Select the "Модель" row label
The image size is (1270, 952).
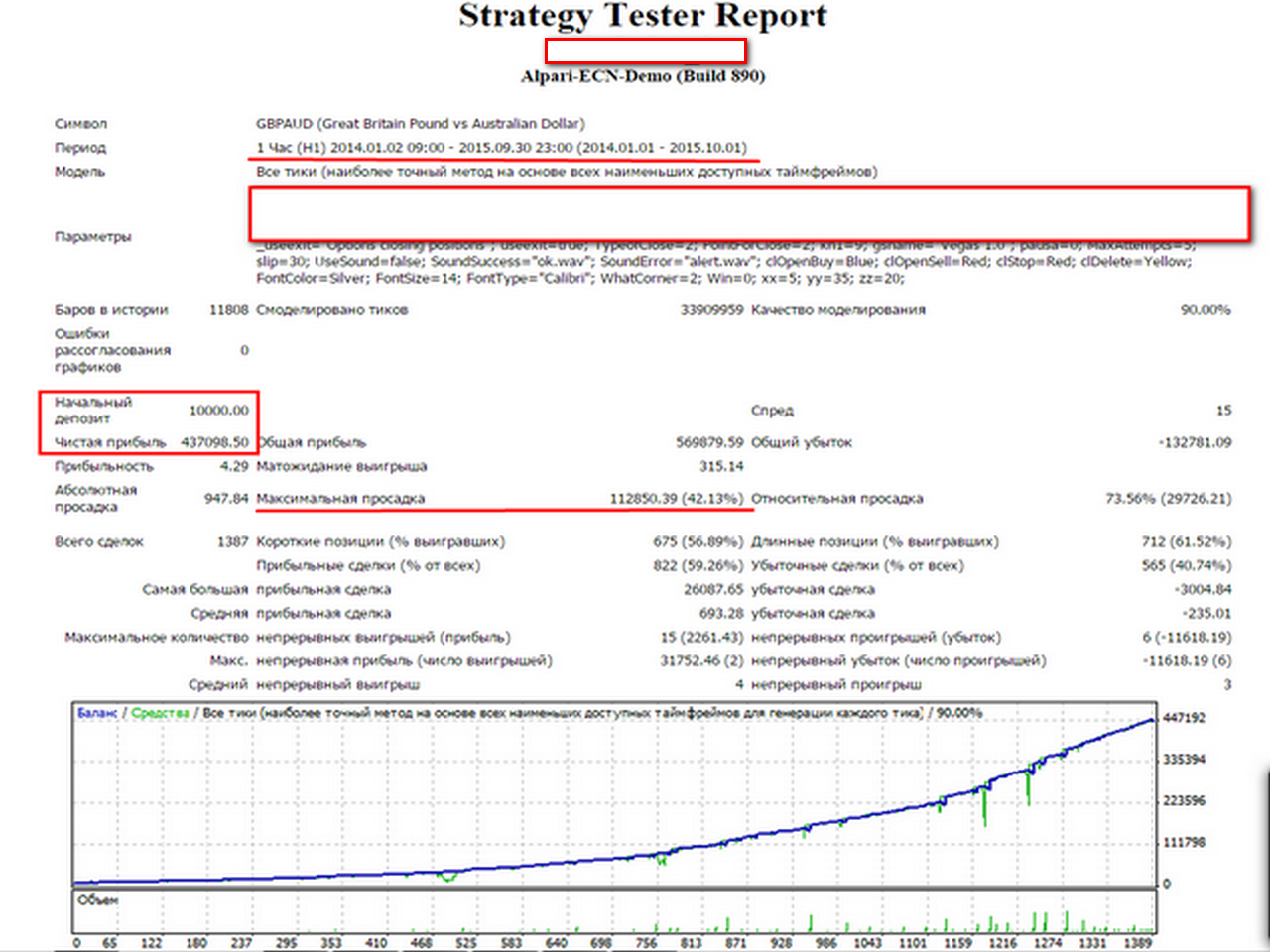click(79, 172)
